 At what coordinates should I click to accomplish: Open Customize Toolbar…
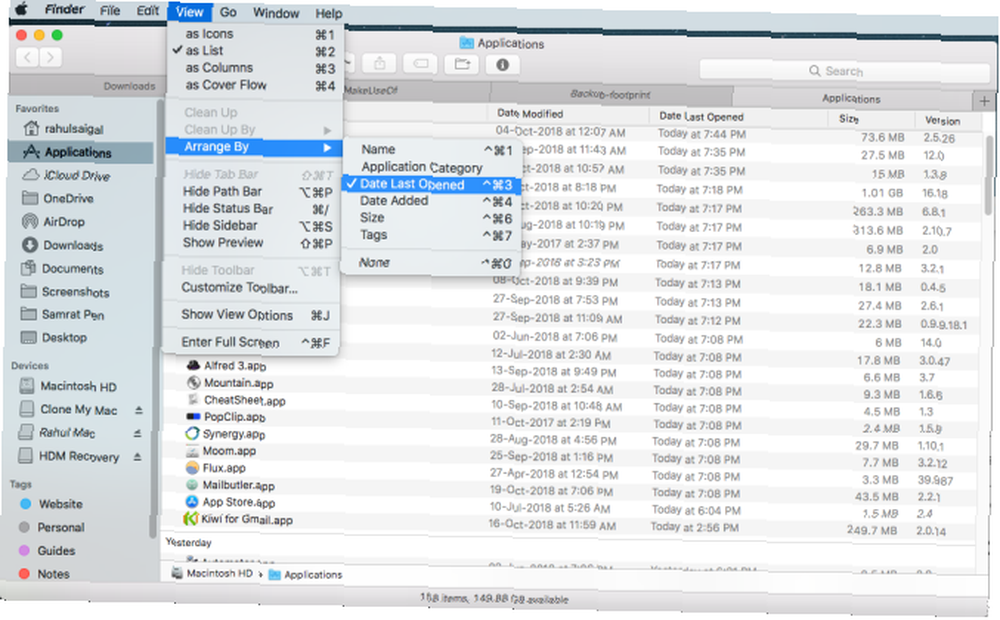pos(251,288)
